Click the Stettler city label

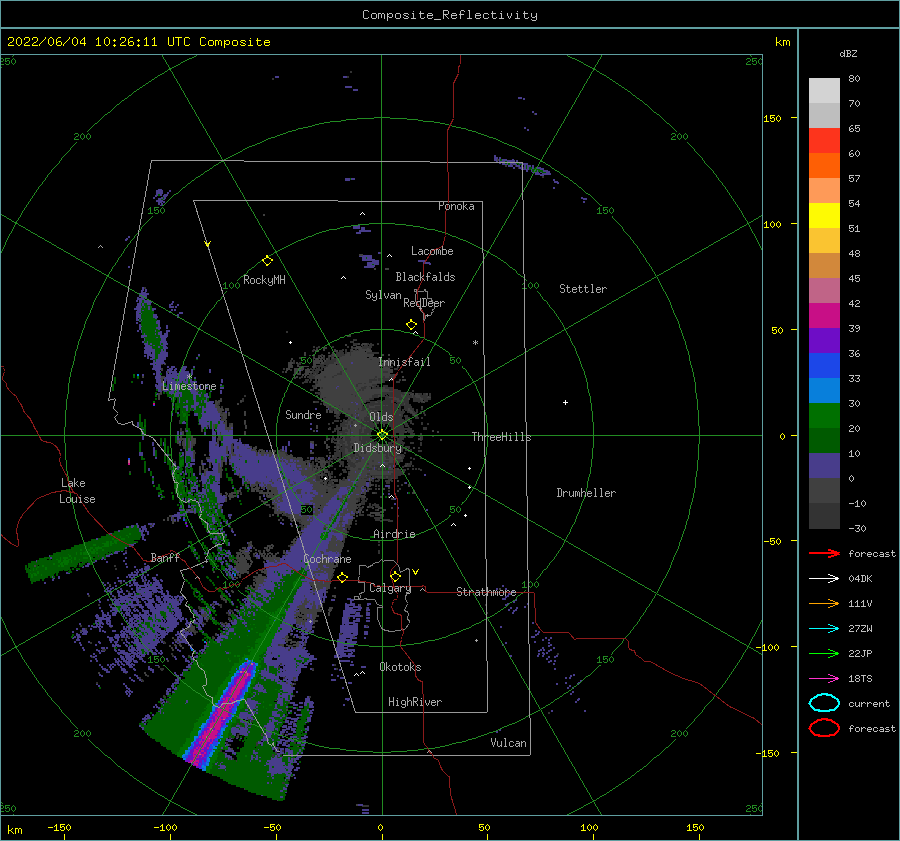click(x=583, y=289)
